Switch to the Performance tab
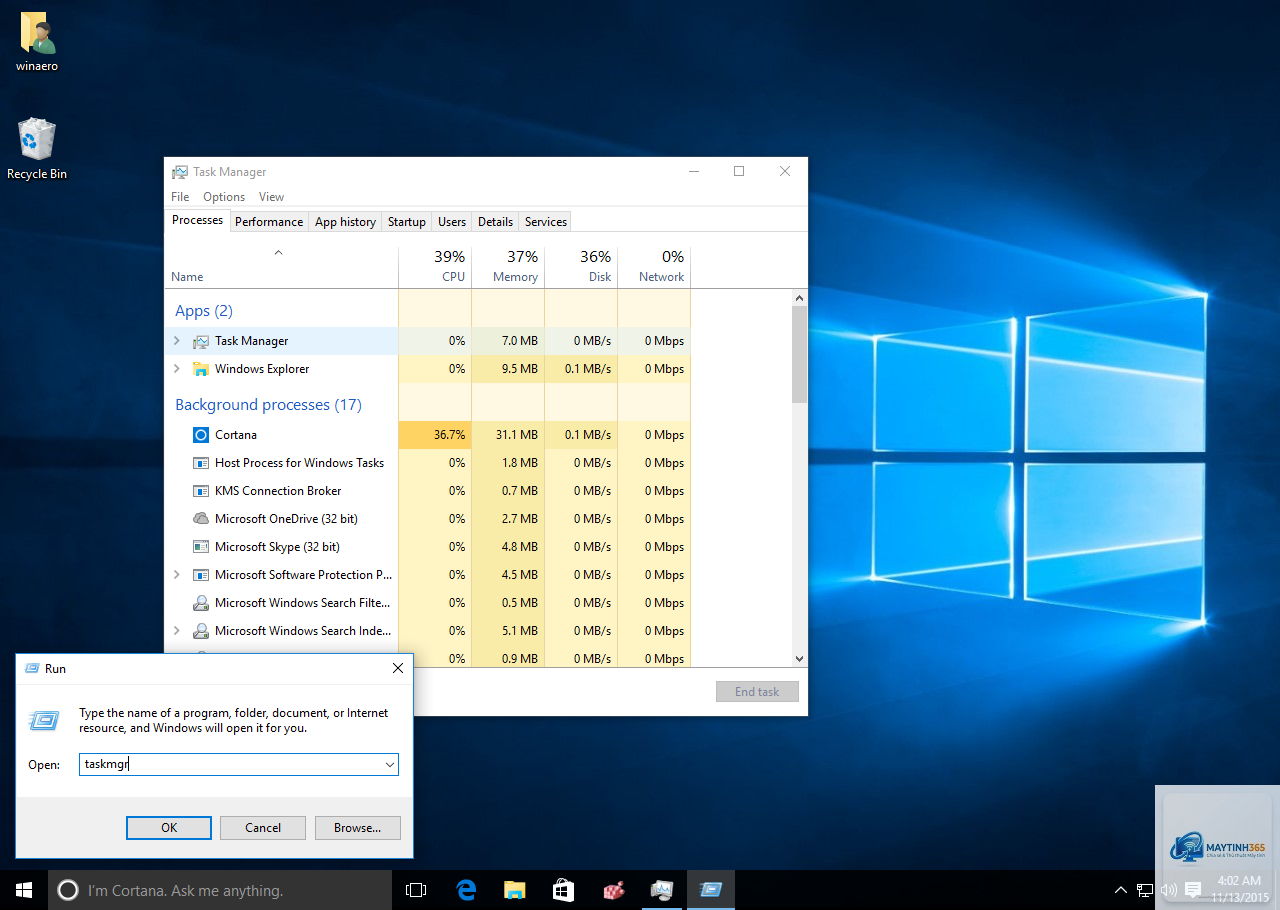 pyautogui.click(x=269, y=222)
